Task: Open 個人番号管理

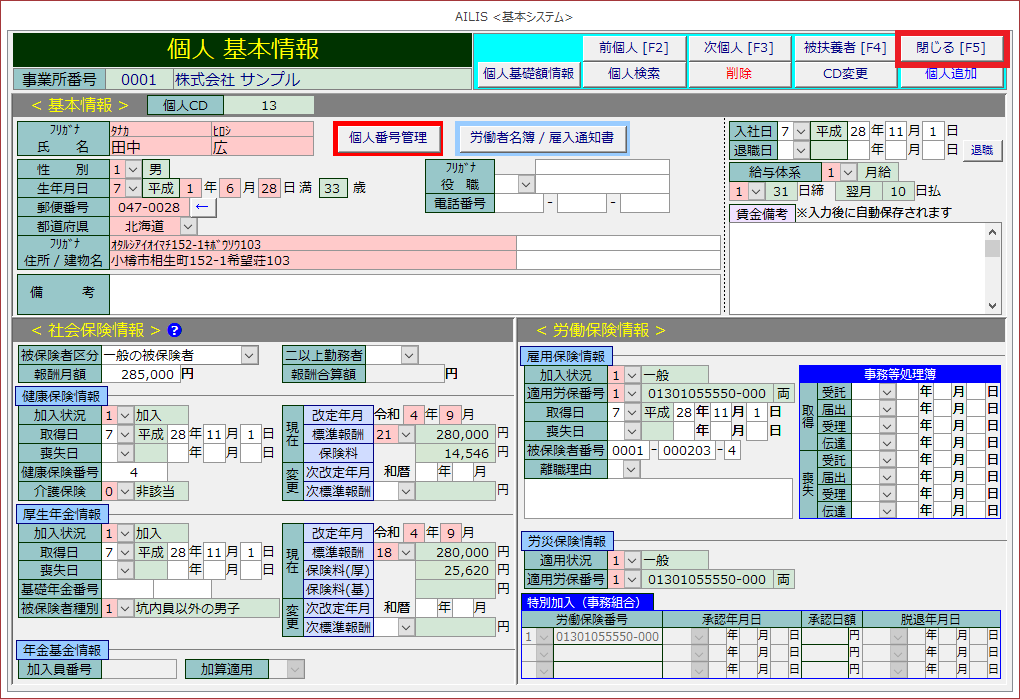Action: pos(388,137)
